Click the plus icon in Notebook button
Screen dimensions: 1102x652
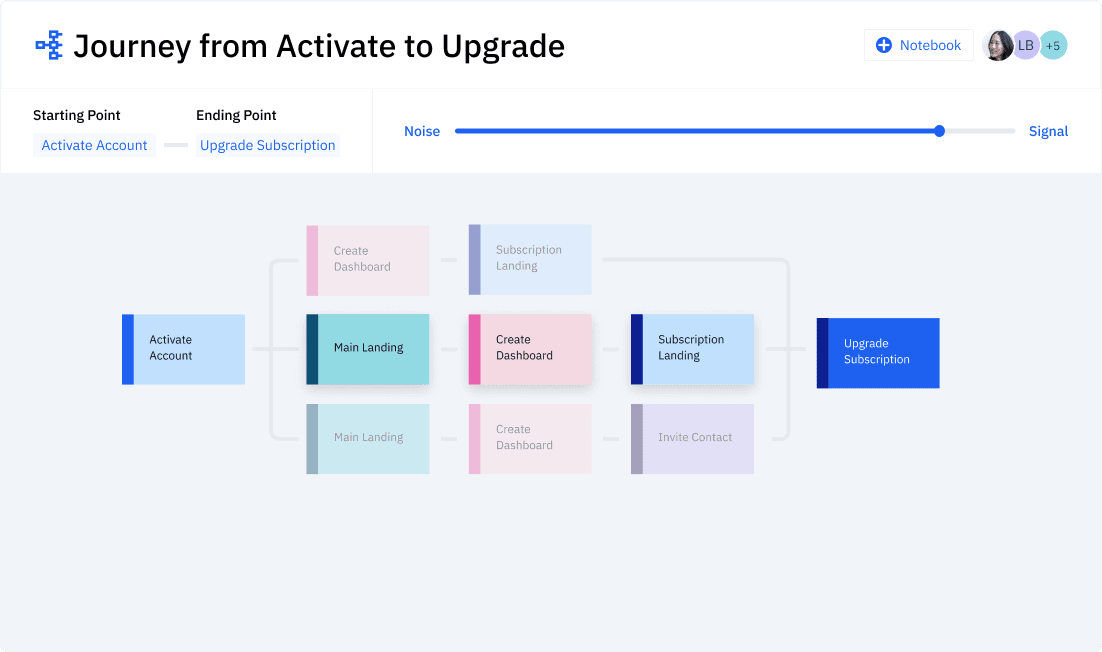pos(884,45)
